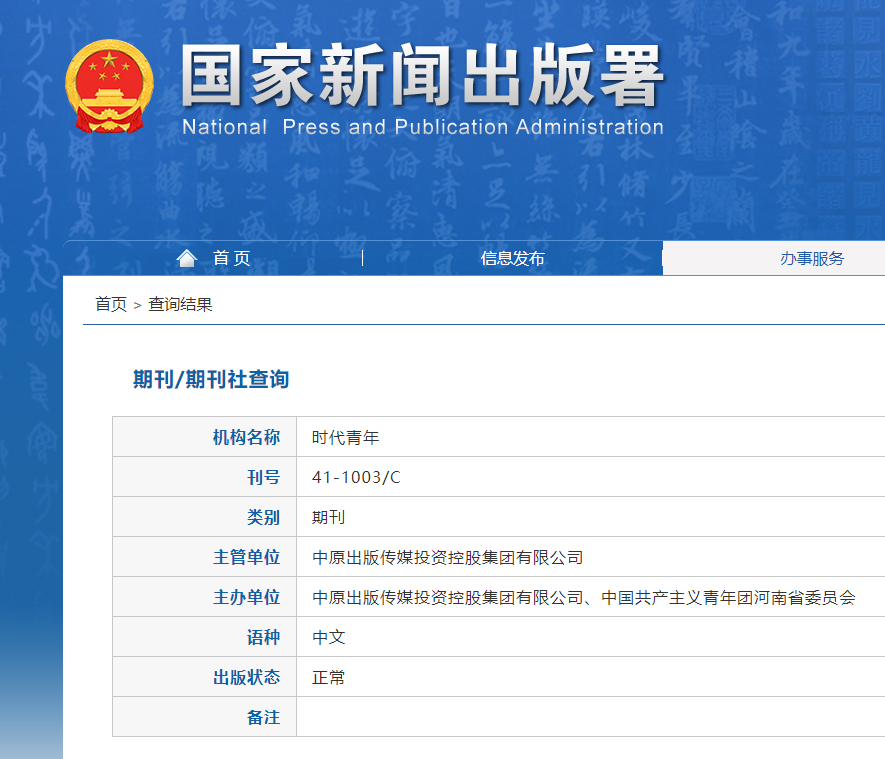This screenshot has height=759, width=885.
Task: Select the 主办单位 organizations value
Action: click(x=584, y=598)
